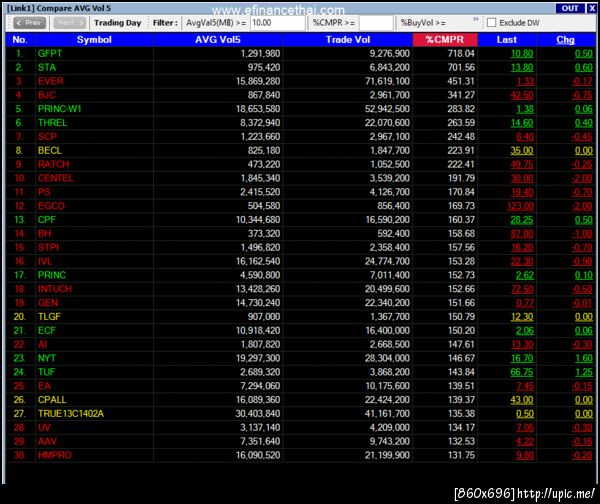Click EGCO last price 123.00
Viewport: 600px width, 504px height.
(x=520, y=206)
